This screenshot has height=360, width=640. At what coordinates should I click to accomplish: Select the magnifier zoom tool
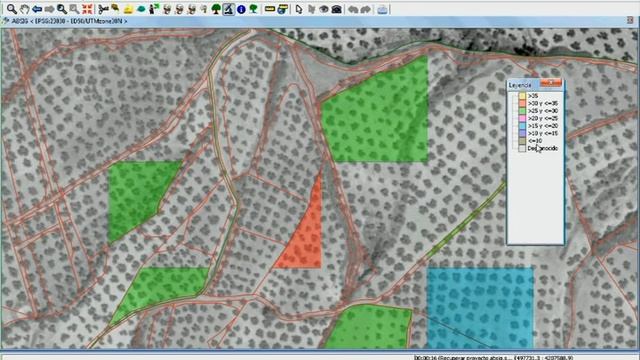12,9
